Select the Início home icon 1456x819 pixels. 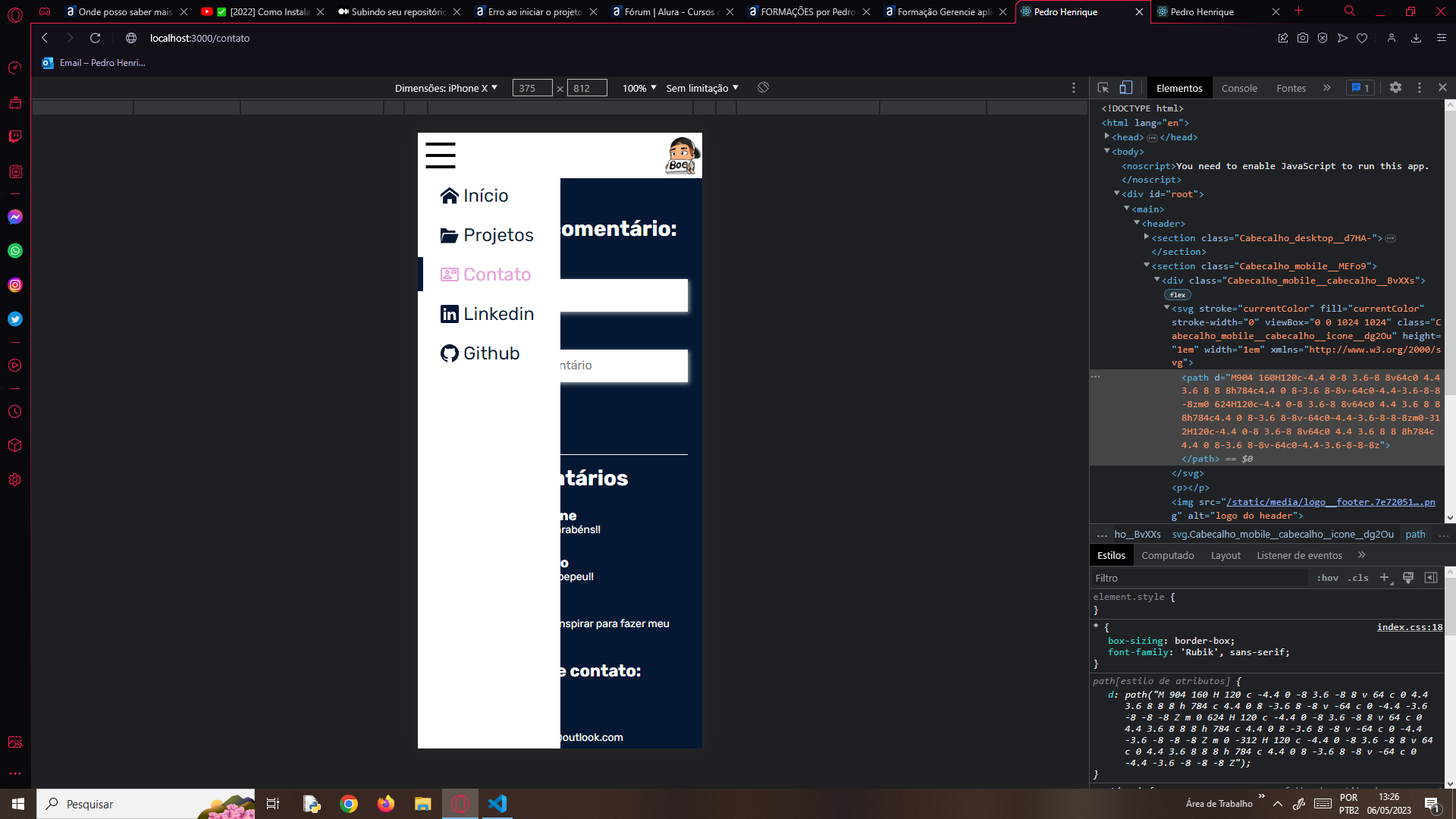[x=449, y=195]
